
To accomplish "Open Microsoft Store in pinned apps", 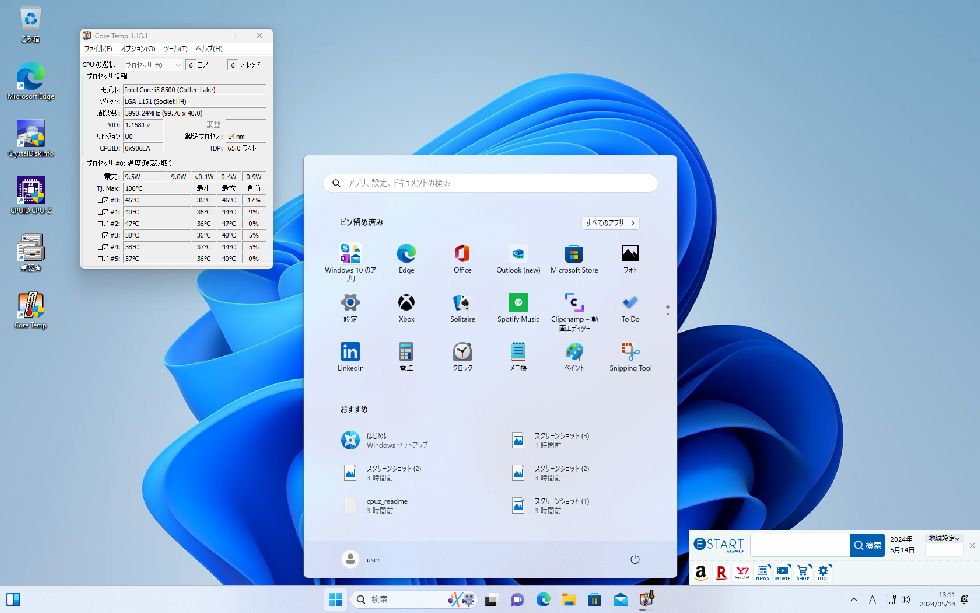I will pos(574,254).
